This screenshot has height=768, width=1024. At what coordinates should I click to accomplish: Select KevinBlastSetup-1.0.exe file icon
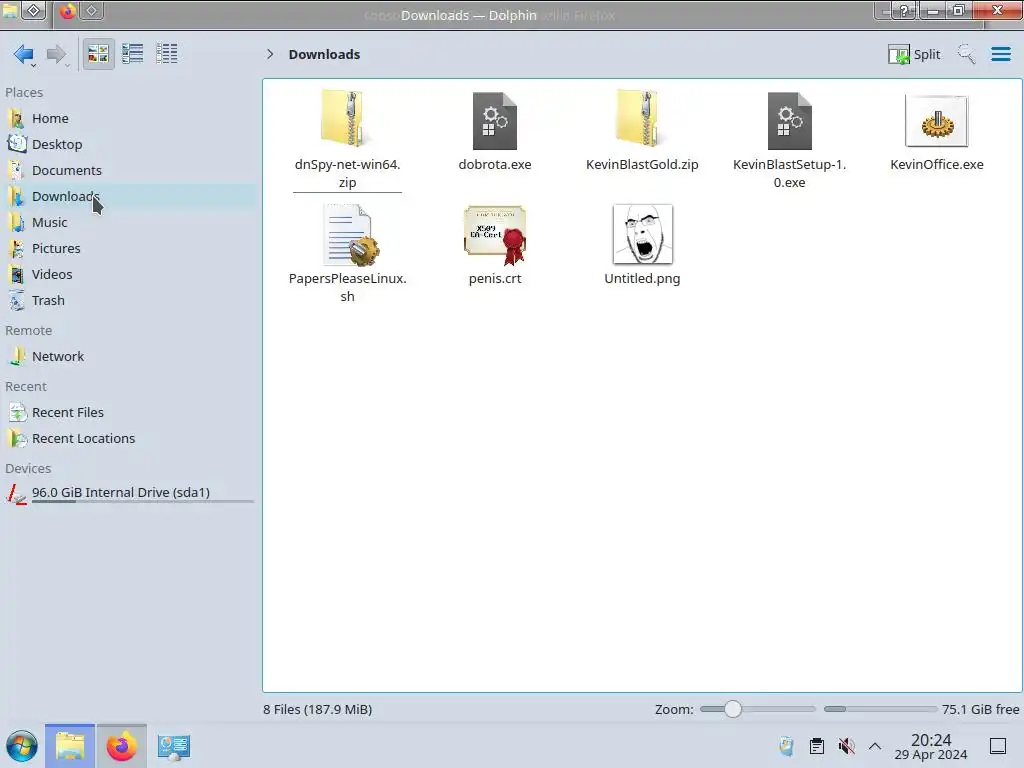pos(789,121)
